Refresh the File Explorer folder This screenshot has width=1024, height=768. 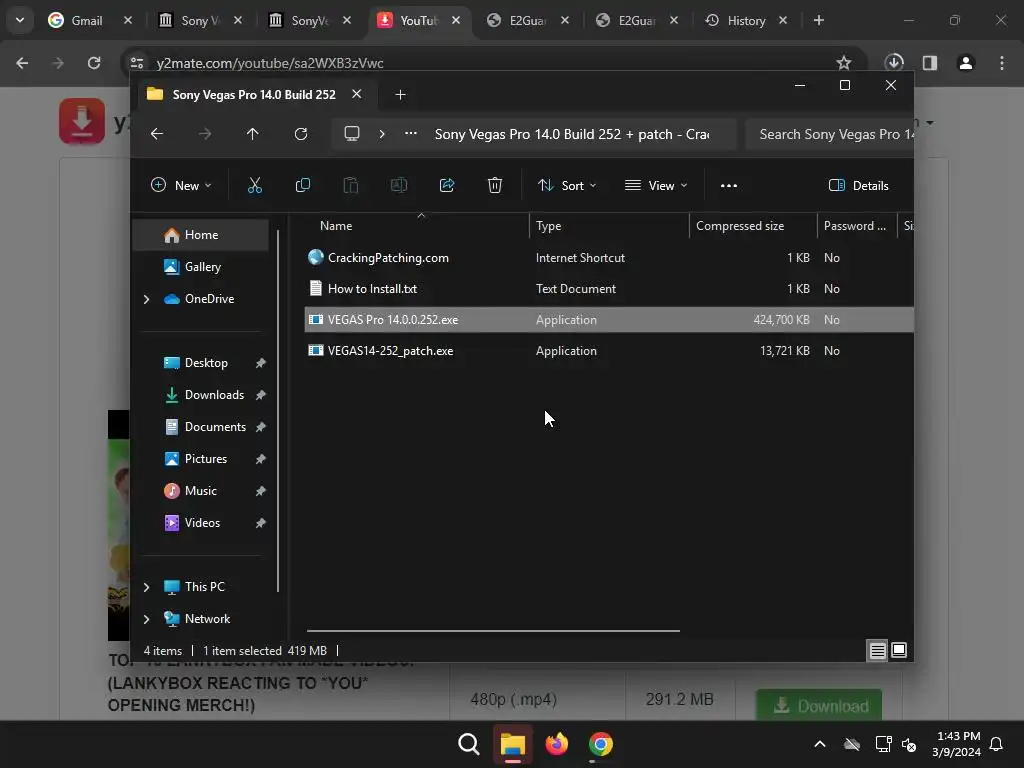tap(300, 134)
